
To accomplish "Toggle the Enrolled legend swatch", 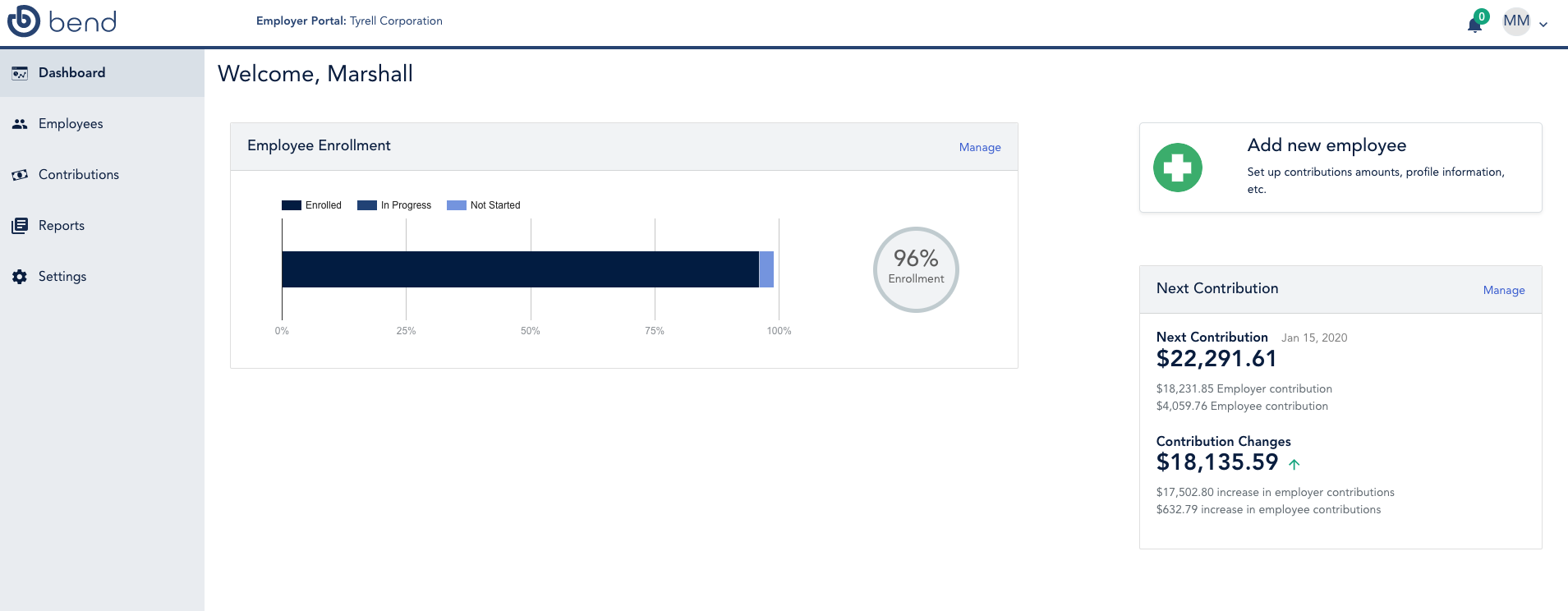I will (292, 205).
